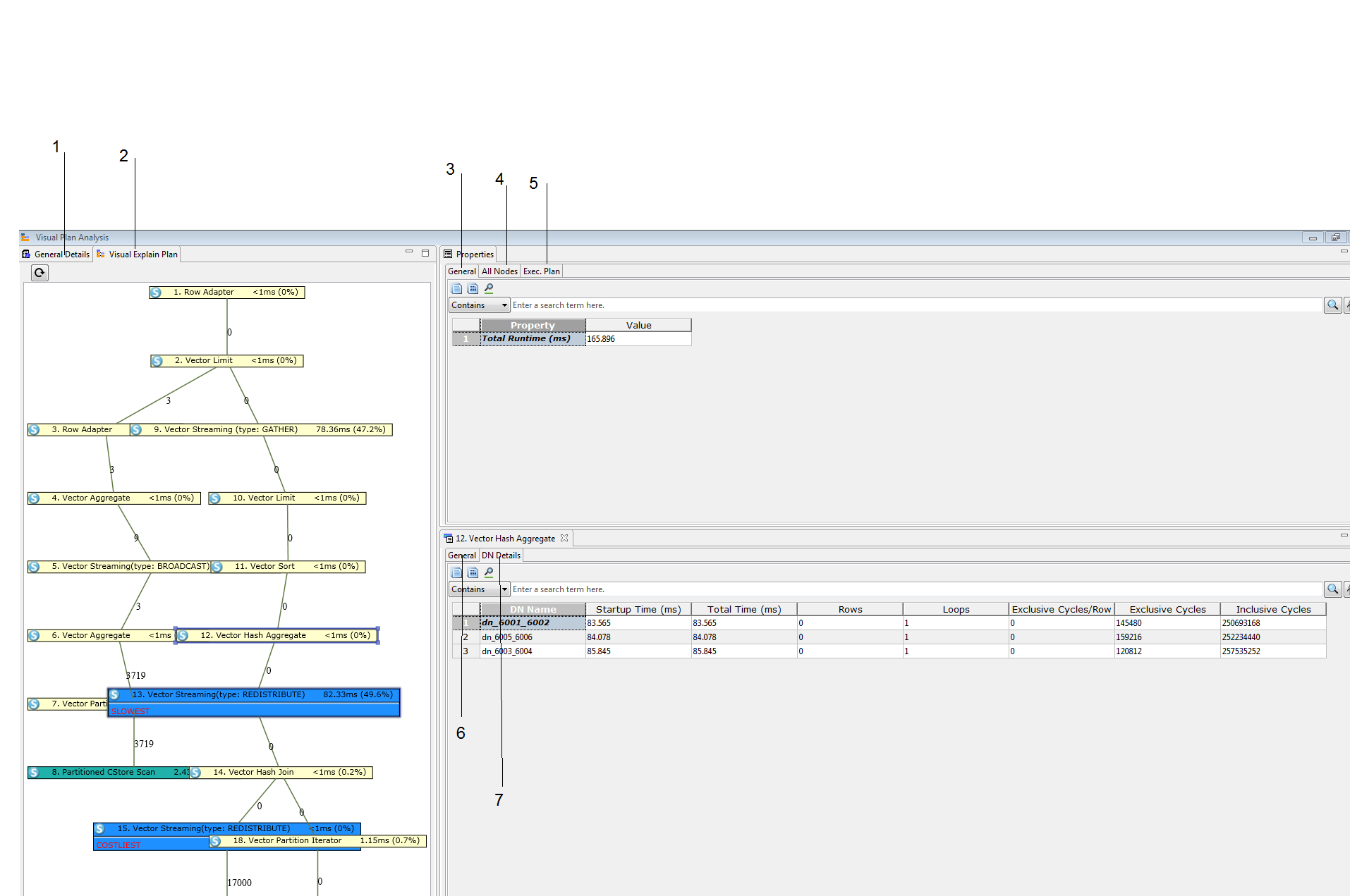1350x896 pixels.
Task: Select the 3. Row Adapter plan node
Action: pyautogui.click(x=79, y=430)
